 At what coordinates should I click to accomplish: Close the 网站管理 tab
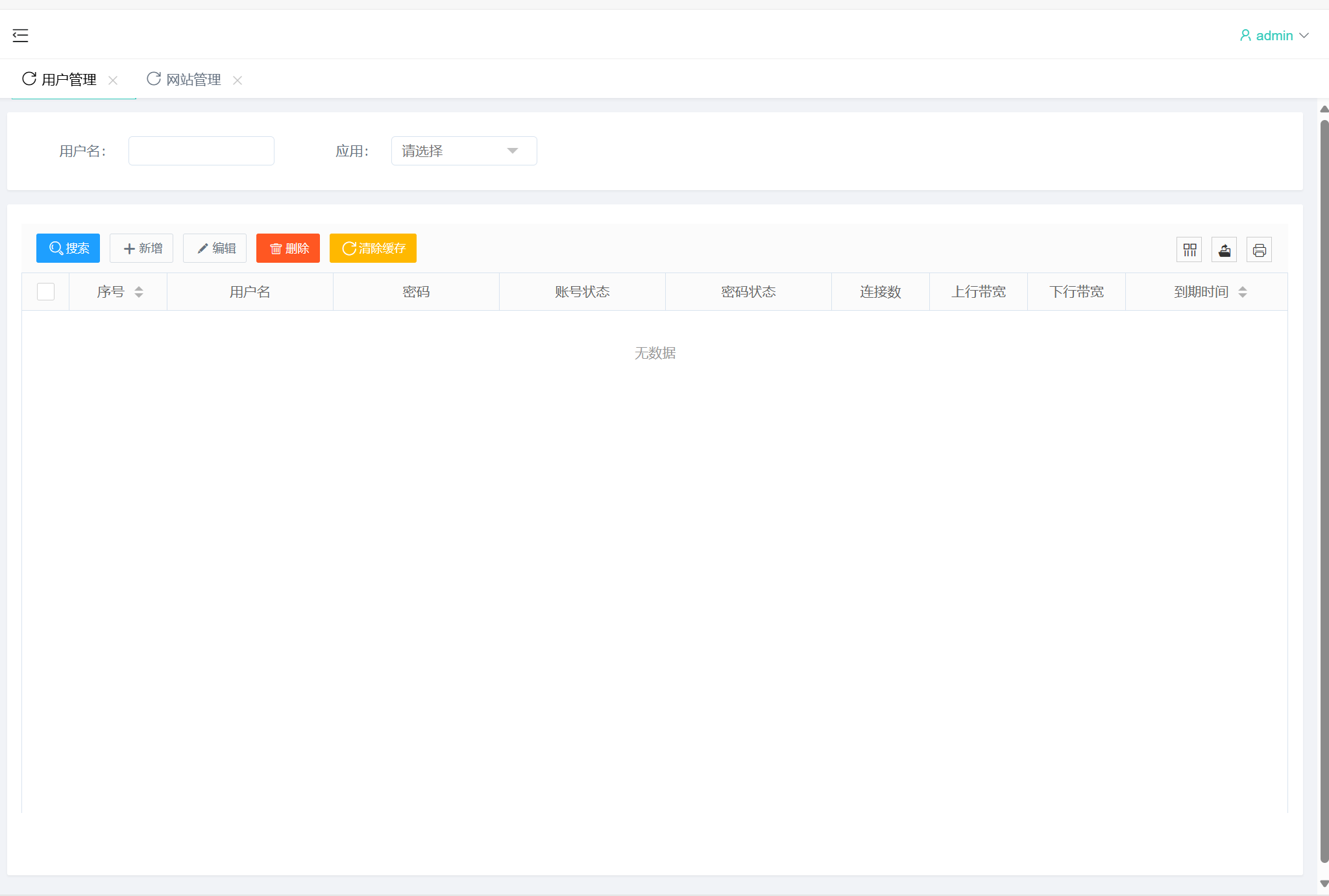[238, 80]
